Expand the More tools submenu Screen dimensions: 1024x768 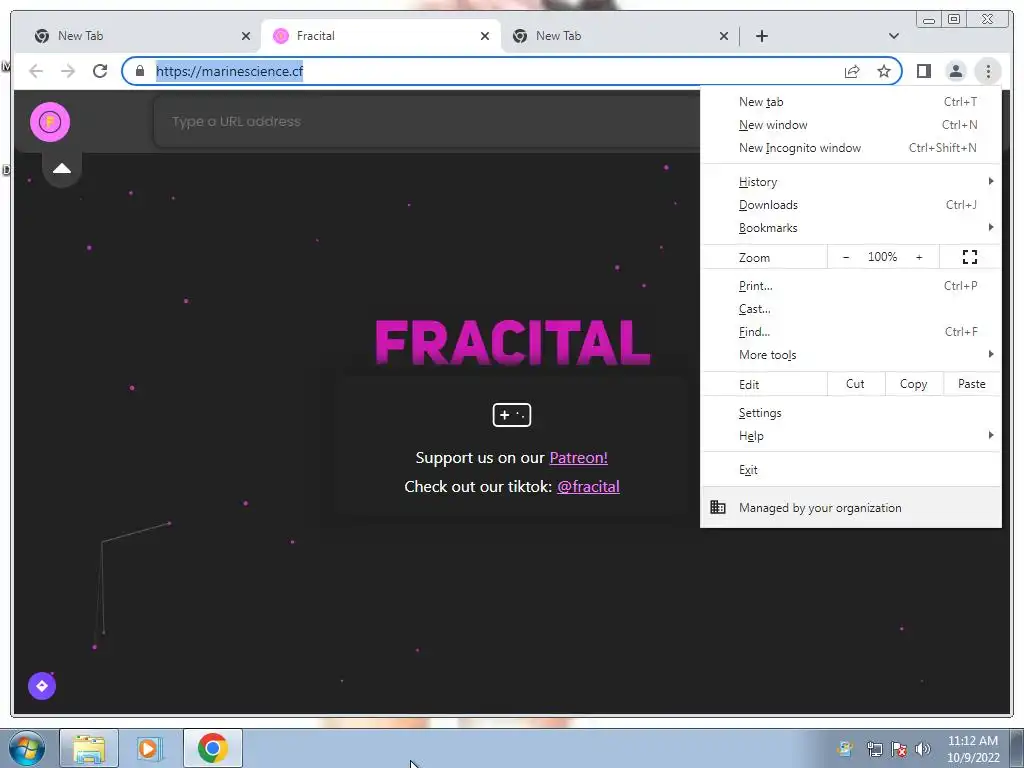(851, 355)
